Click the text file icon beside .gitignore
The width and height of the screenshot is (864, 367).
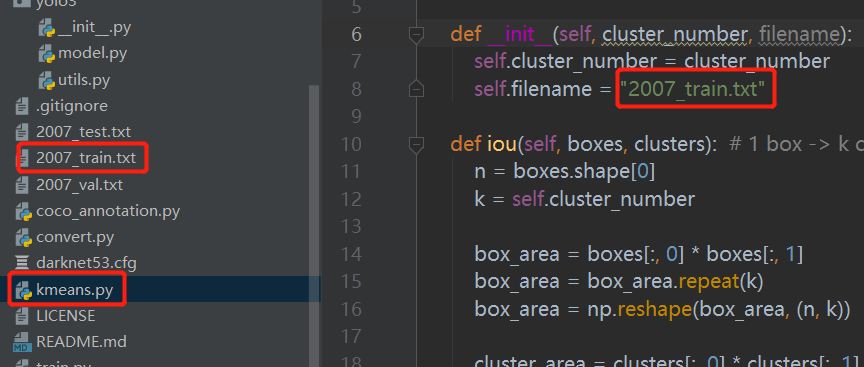point(22,106)
